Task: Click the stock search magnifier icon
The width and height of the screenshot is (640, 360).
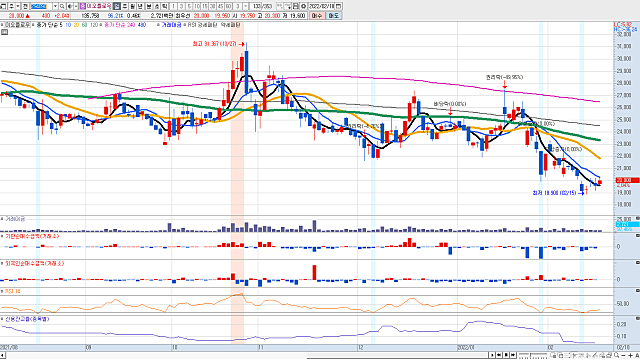Action: (x=62, y=7)
